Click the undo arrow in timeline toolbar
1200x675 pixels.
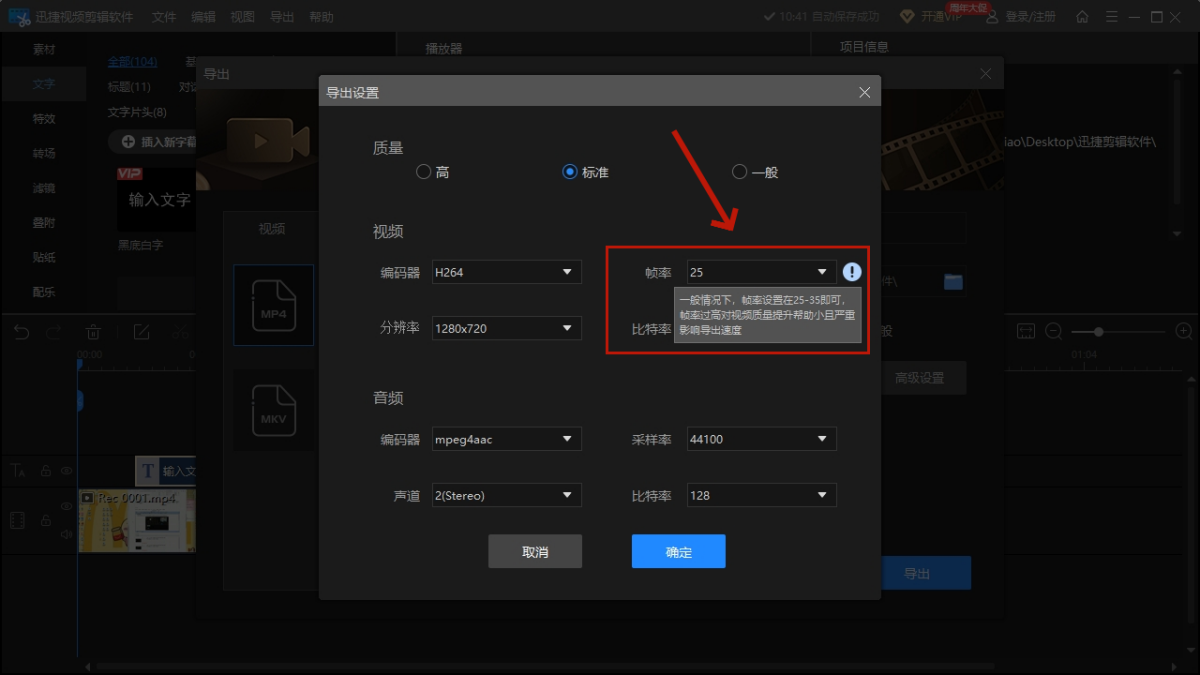[22, 332]
